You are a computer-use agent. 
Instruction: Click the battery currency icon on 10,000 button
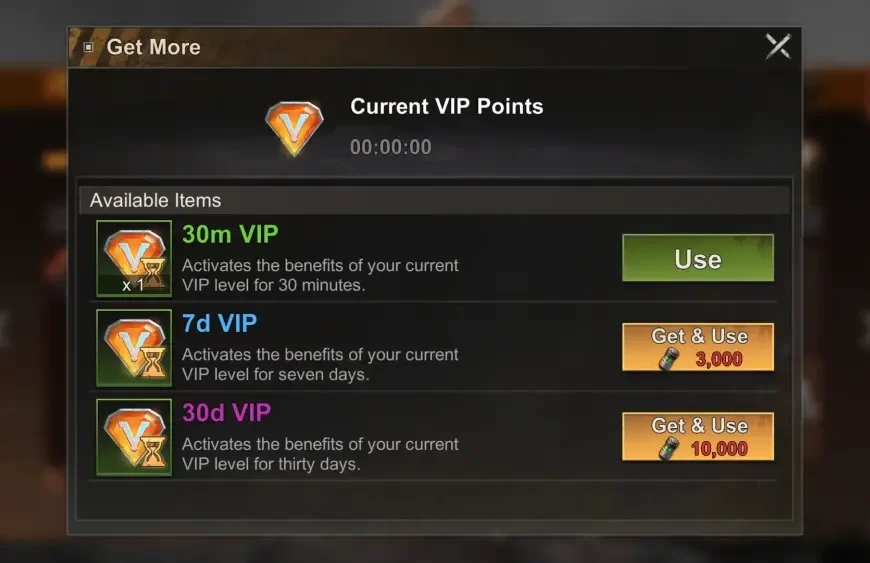[669, 448]
